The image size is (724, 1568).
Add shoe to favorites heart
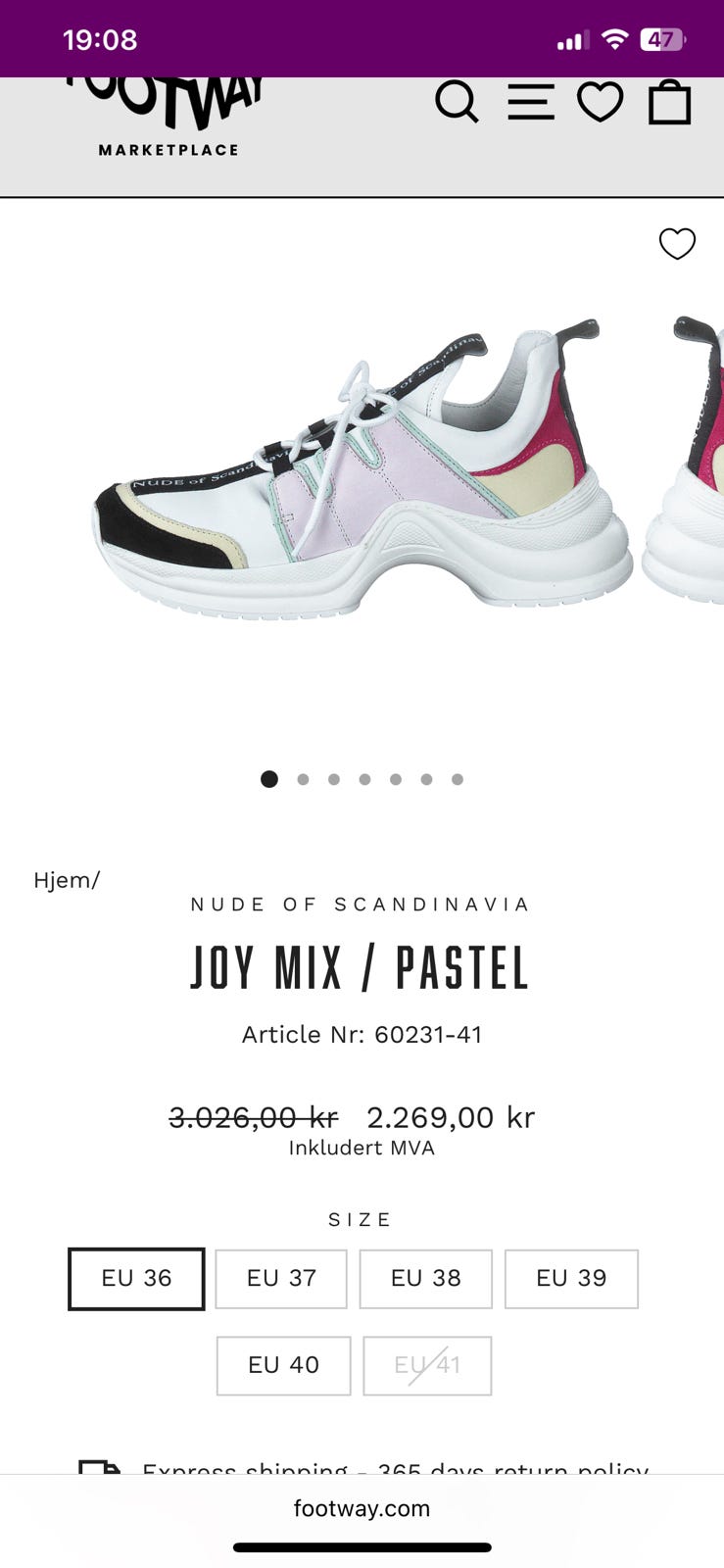pyautogui.click(x=677, y=243)
